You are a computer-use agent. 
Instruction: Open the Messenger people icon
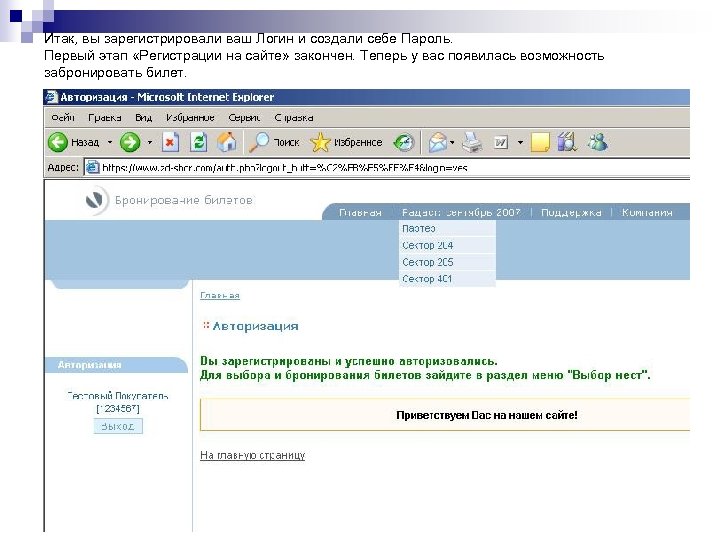pos(597,142)
